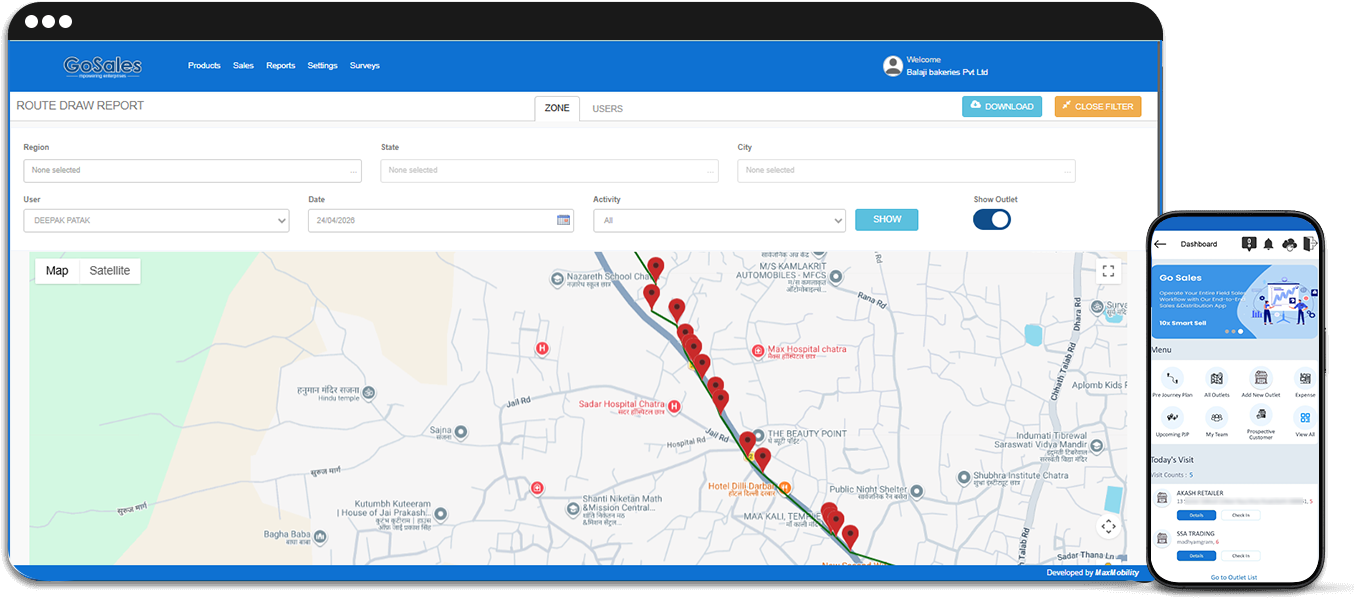This screenshot has width=1354, height=599.
Task: Open the City multi-select dropdown
Action: coord(906,170)
